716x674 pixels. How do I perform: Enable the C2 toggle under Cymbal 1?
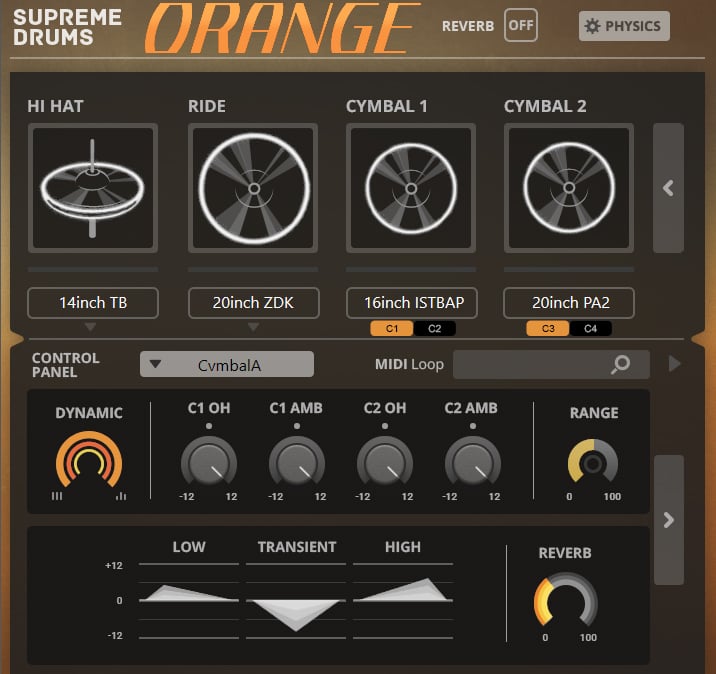[434, 328]
